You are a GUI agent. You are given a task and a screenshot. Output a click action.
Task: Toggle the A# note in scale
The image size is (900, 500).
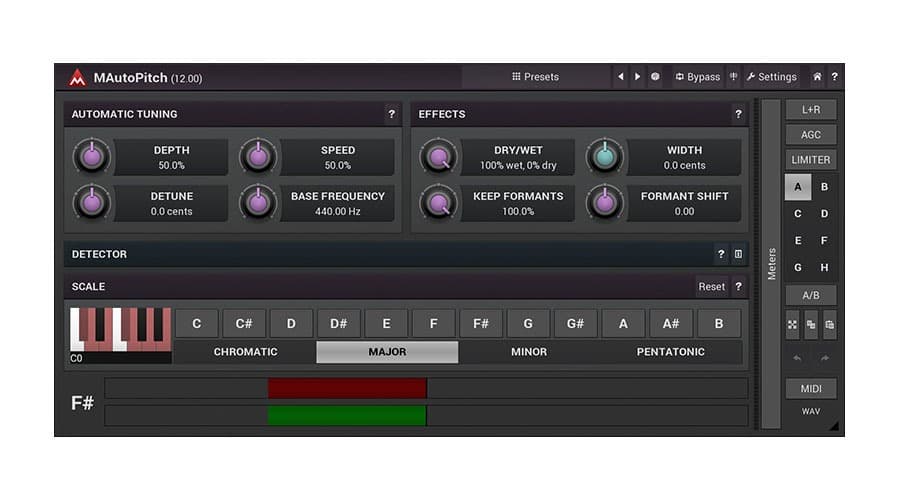pyautogui.click(x=671, y=324)
